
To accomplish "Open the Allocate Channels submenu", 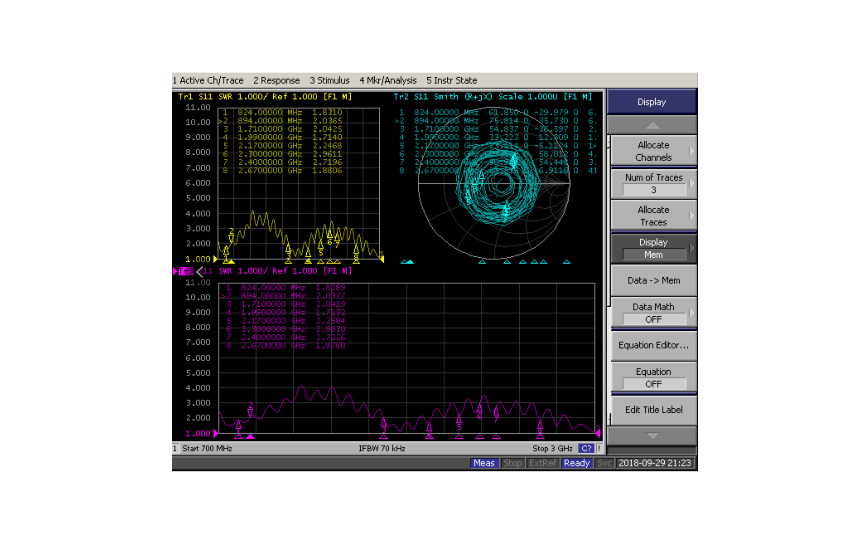I will pyautogui.click(x=652, y=151).
